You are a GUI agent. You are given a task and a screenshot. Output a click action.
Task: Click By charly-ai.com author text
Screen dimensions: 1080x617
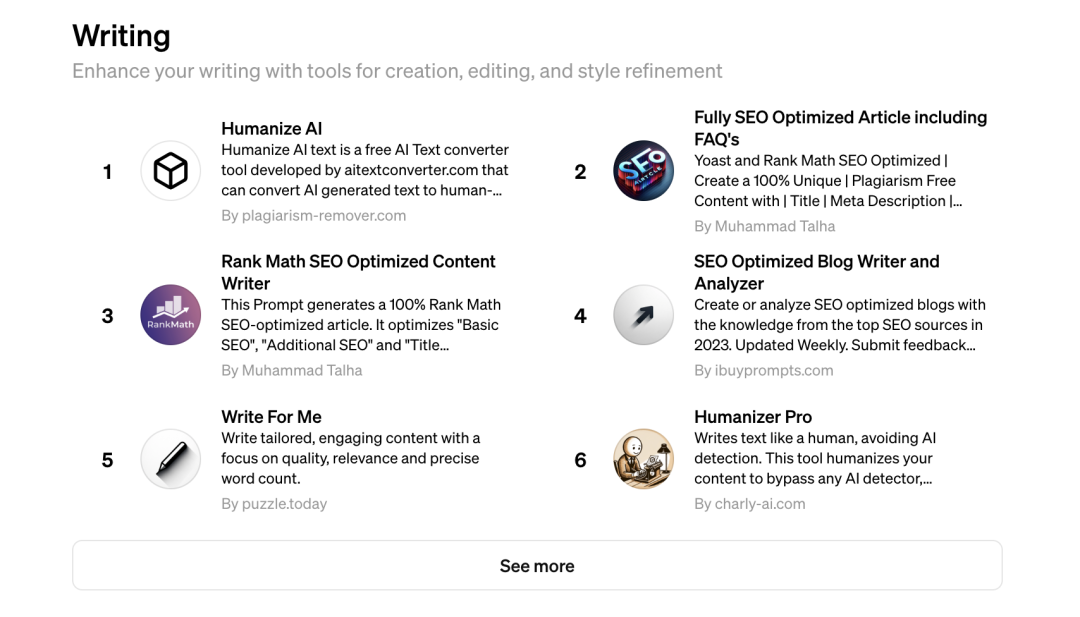coord(749,504)
